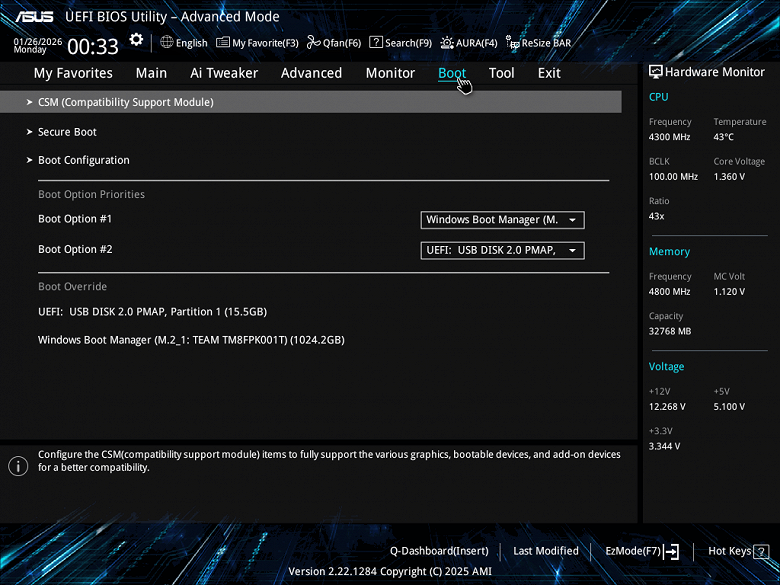Screen dimensions: 780x585
Task: Click the info icon in help bar
Action: pos(18,466)
